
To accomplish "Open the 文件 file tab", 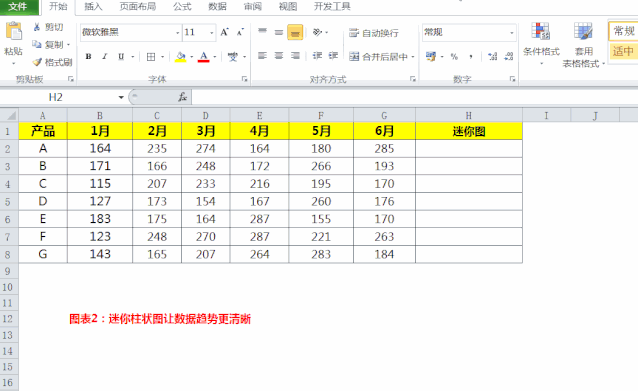I will tap(18, 7).
